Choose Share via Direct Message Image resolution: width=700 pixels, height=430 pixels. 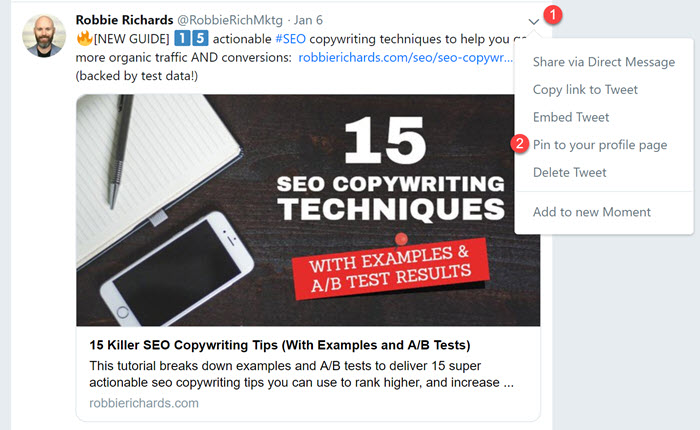point(603,62)
